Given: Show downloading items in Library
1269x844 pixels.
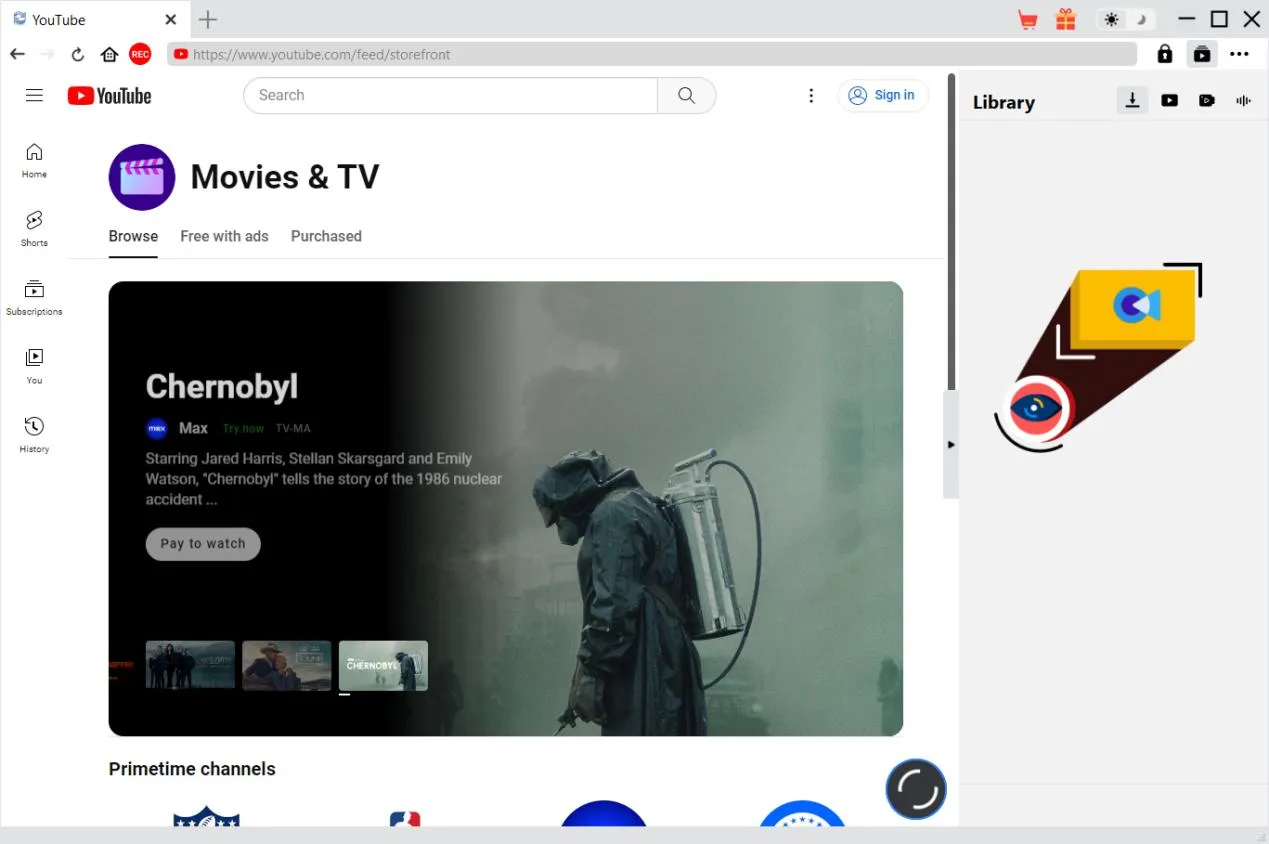Looking at the screenshot, I should [x=1132, y=100].
